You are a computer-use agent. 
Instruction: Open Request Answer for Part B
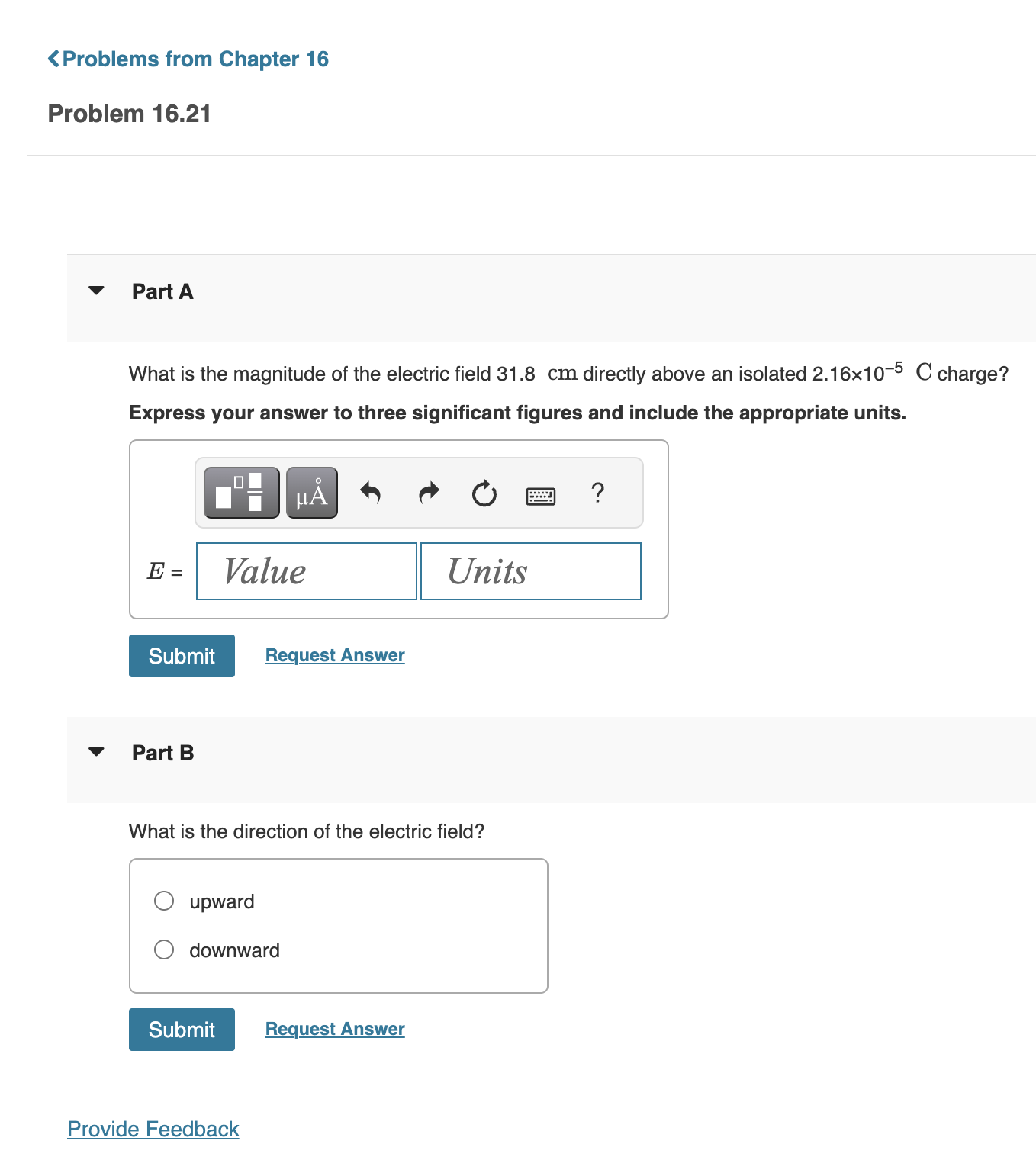[x=333, y=1028]
